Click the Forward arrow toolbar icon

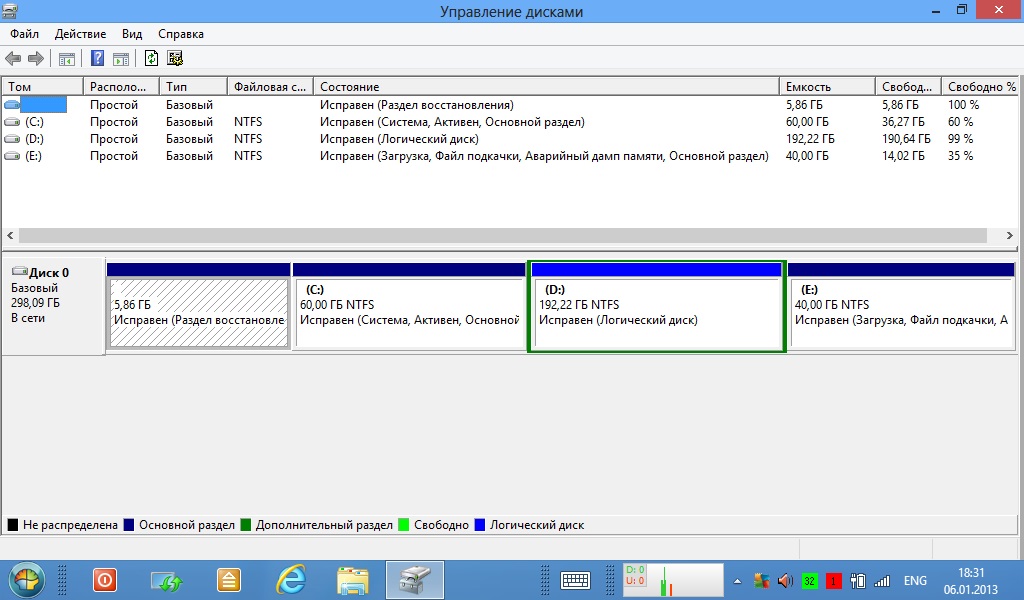point(36,59)
